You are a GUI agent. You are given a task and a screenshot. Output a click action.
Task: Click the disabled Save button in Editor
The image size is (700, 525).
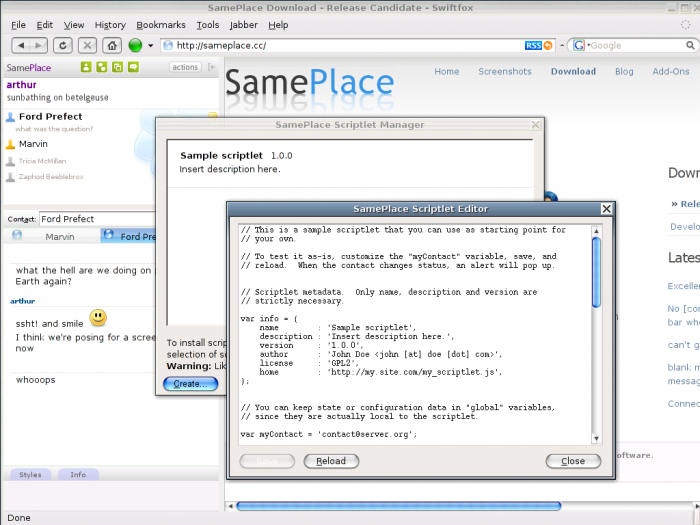coord(267,461)
